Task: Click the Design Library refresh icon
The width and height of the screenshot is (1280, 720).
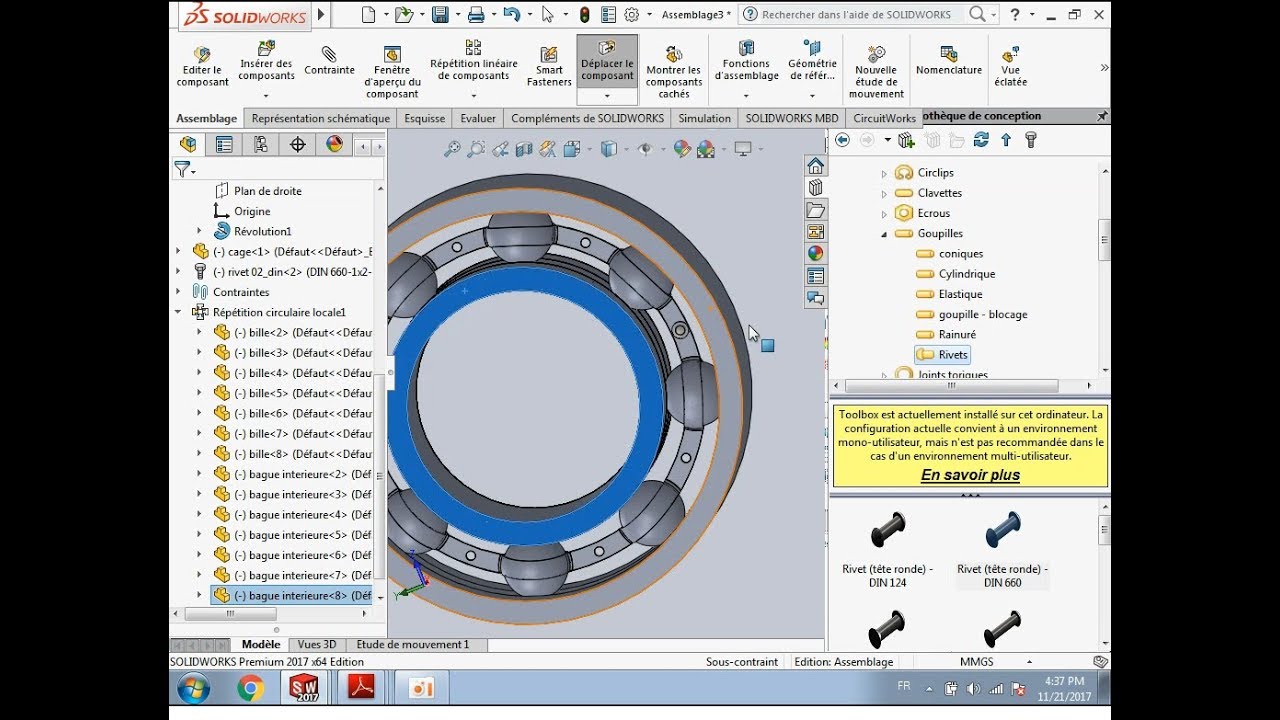Action: coord(981,140)
